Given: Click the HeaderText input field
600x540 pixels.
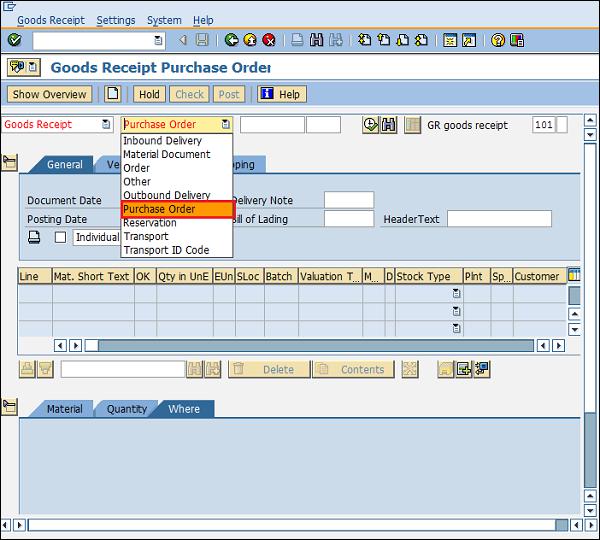Looking at the screenshot, I should coord(498,219).
